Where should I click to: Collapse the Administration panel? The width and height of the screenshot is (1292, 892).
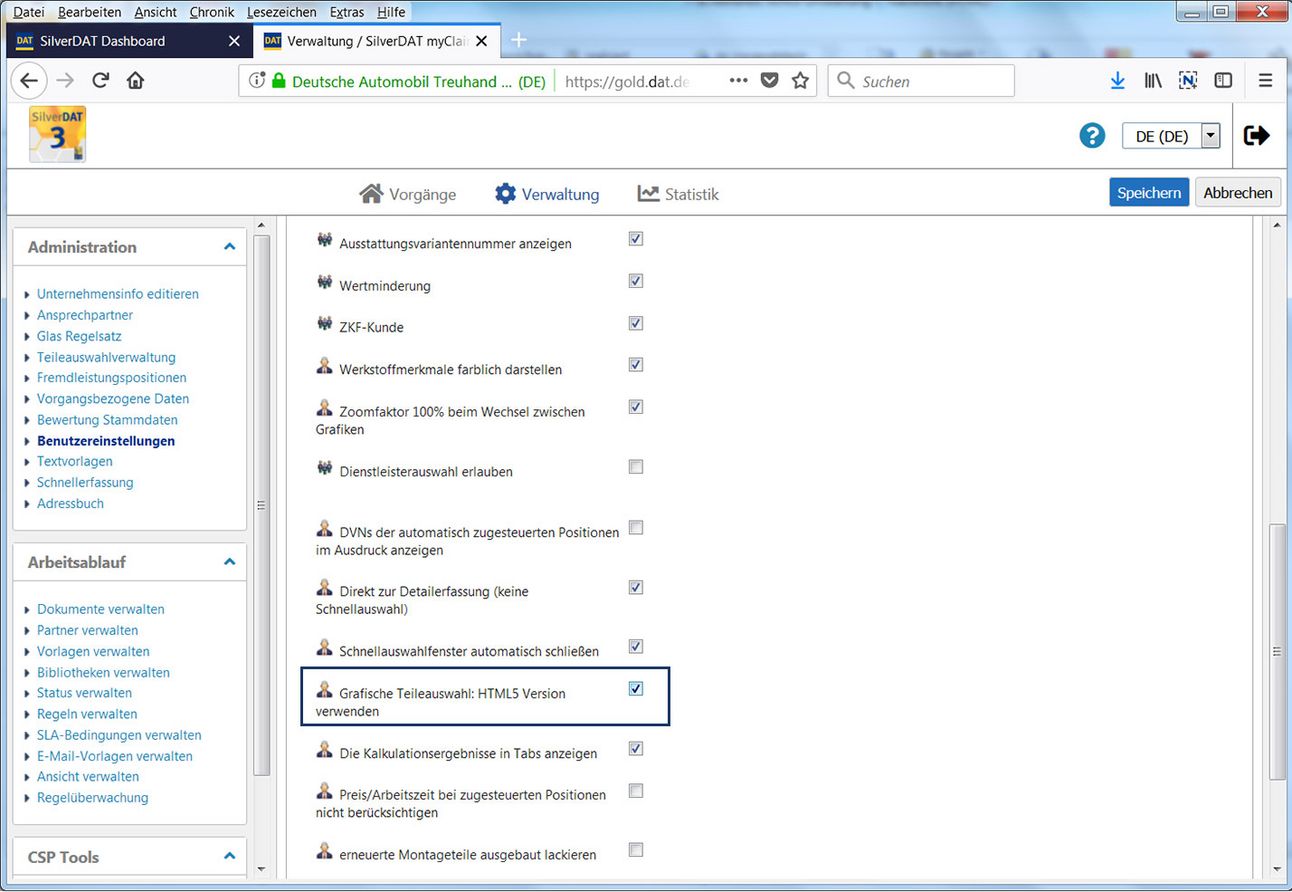tap(229, 247)
